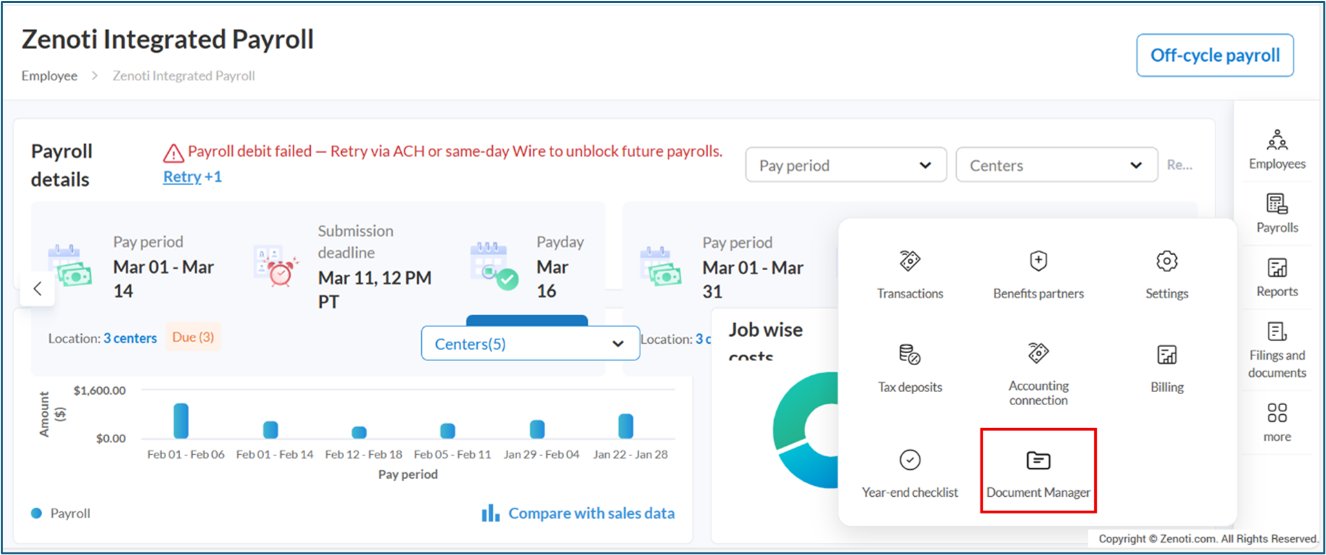
Task: Click Zenoti Integrated Payroll breadcrumb
Action: click(x=184, y=75)
